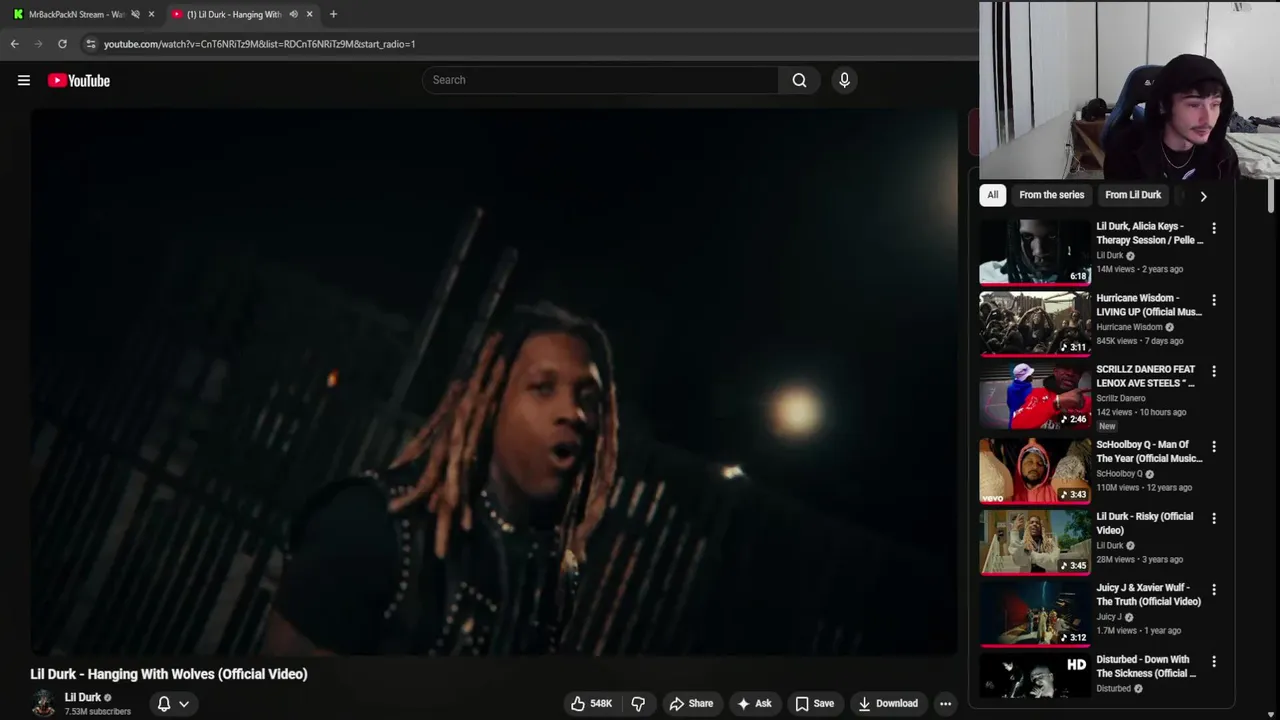The image size is (1280, 720).
Task: Click the browser forward arrow
Action: point(38,44)
